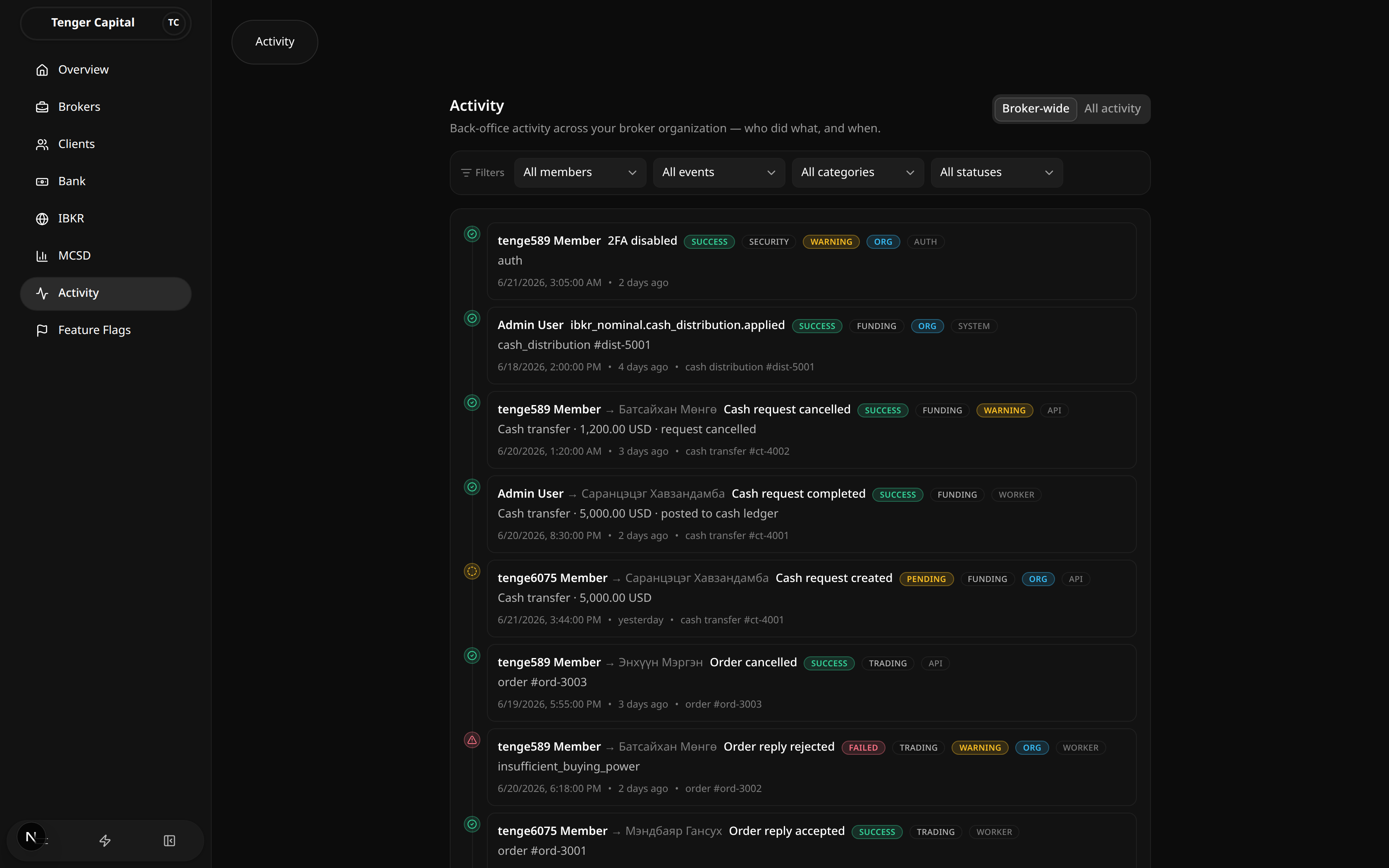
Task: Click client name Мэндбаяр Гансүх
Action: 673,831
